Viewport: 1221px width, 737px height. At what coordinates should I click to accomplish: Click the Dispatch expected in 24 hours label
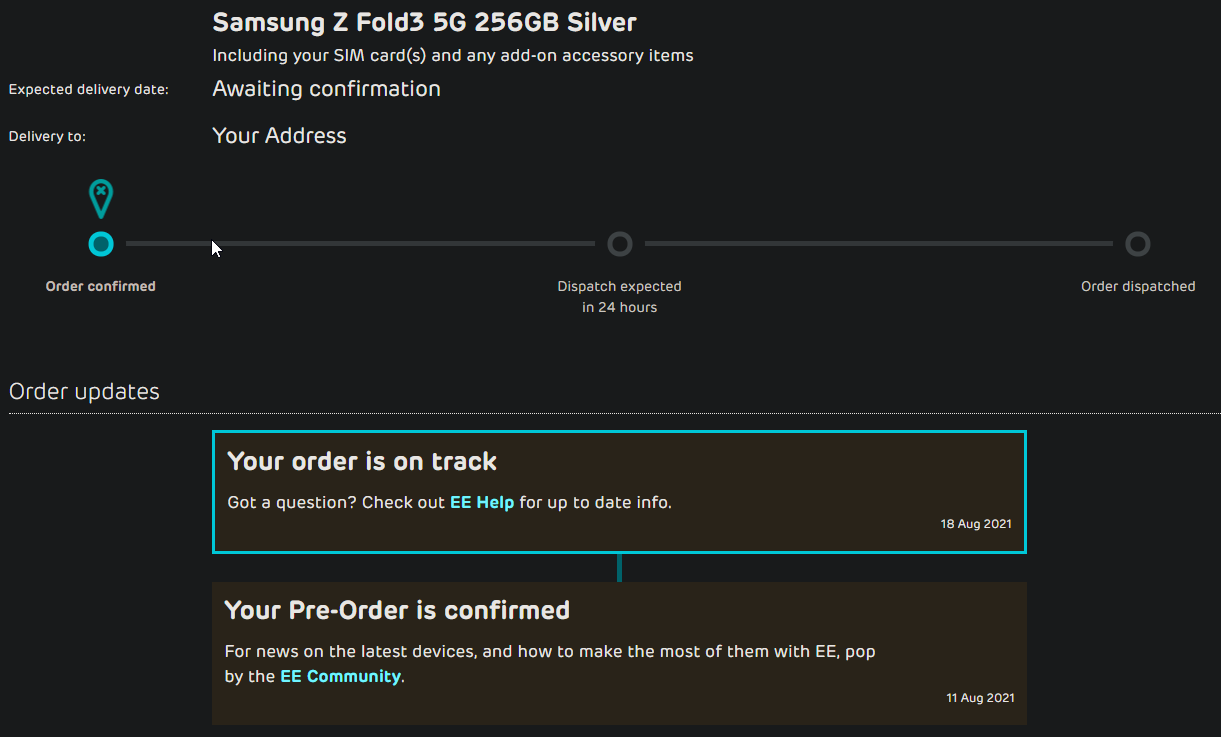coord(620,297)
